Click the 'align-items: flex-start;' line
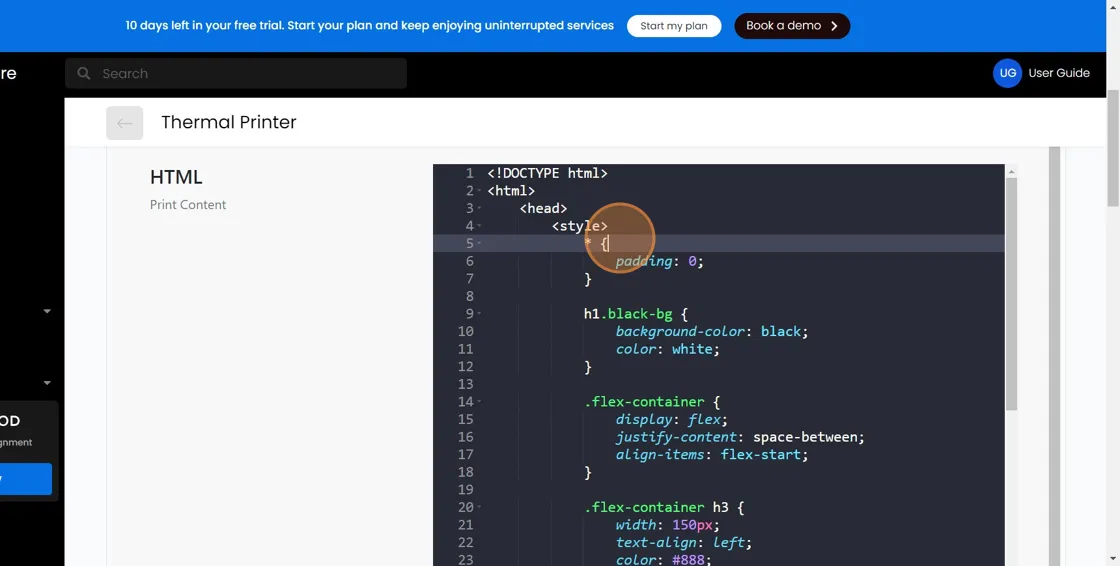This screenshot has height=566, width=1120. 712,455
